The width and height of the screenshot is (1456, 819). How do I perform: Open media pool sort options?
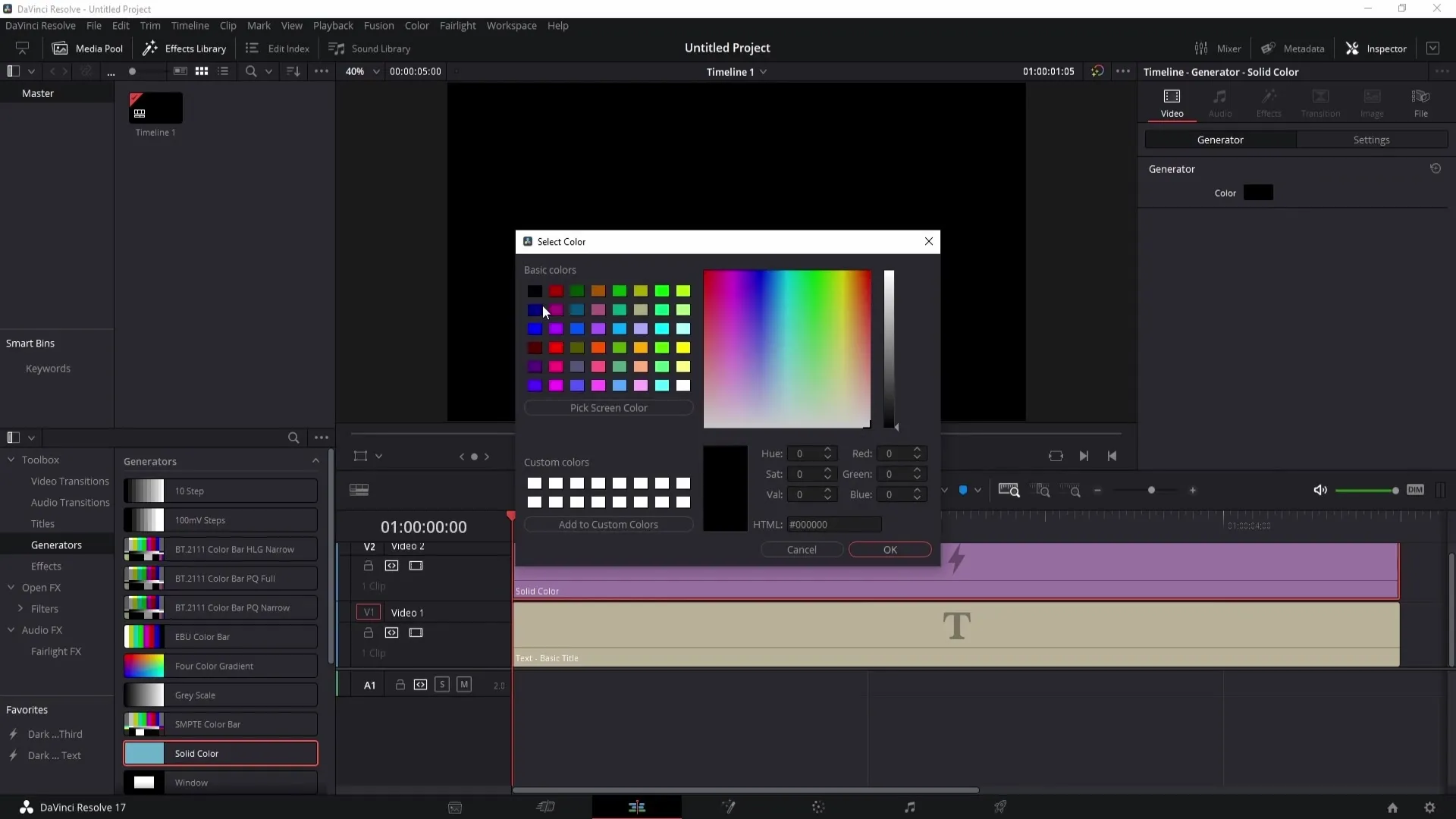click(293, 71)
